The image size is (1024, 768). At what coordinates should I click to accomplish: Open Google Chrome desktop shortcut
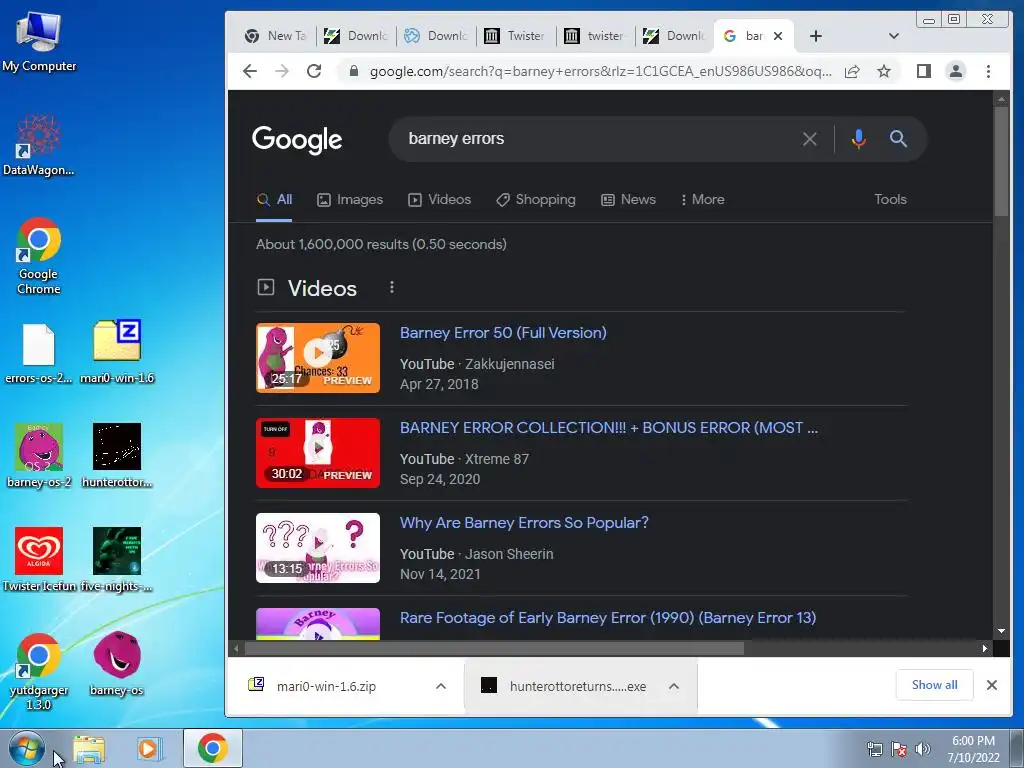pos(39,256)
